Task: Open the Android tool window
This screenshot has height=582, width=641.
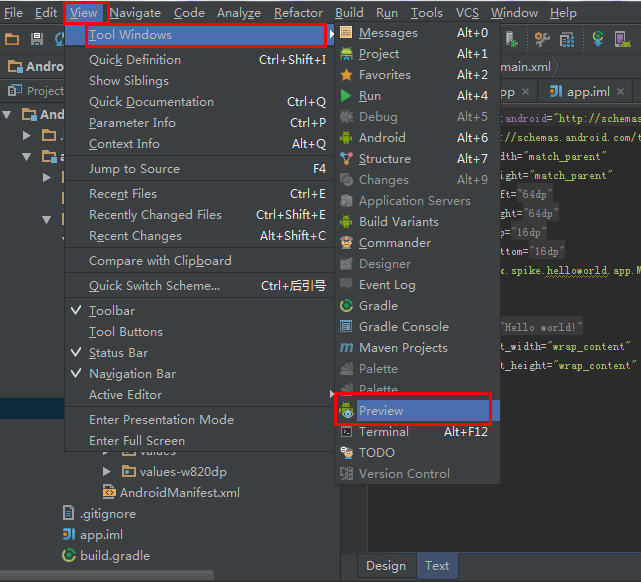Action: tap(417, 138)
